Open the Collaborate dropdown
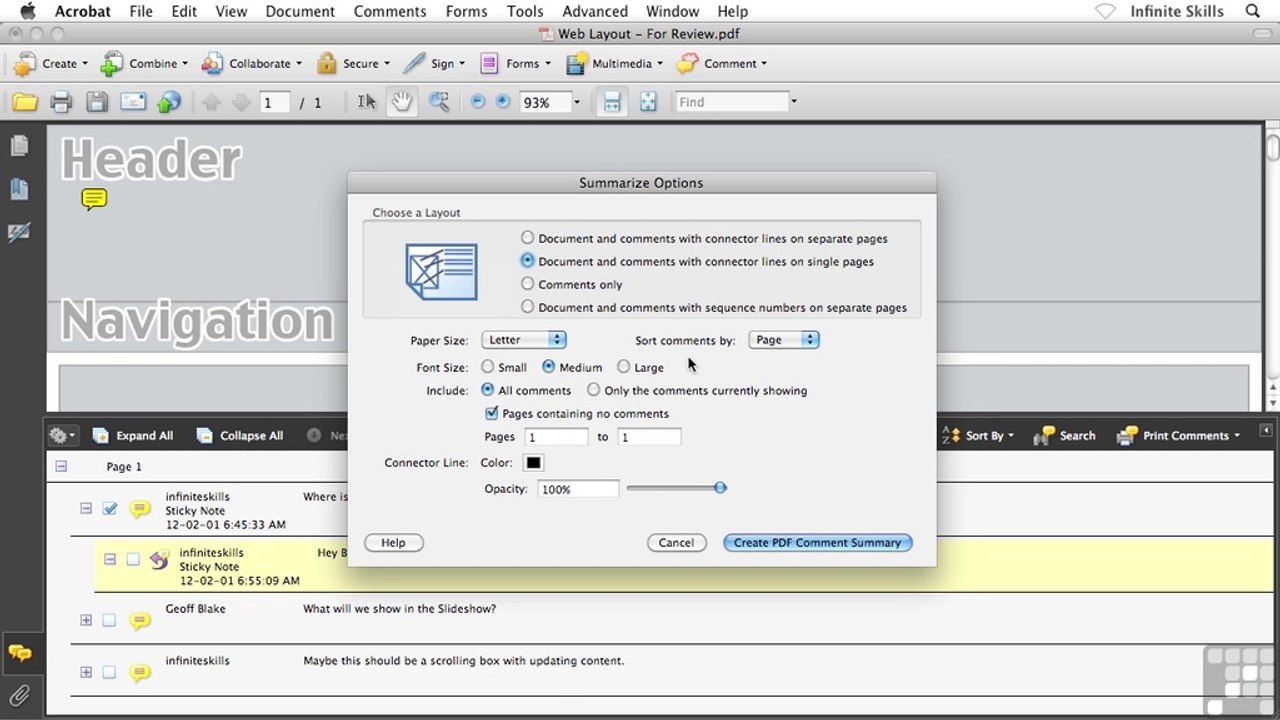Viewport: 1280px width, 720px height. click(252, 63)
